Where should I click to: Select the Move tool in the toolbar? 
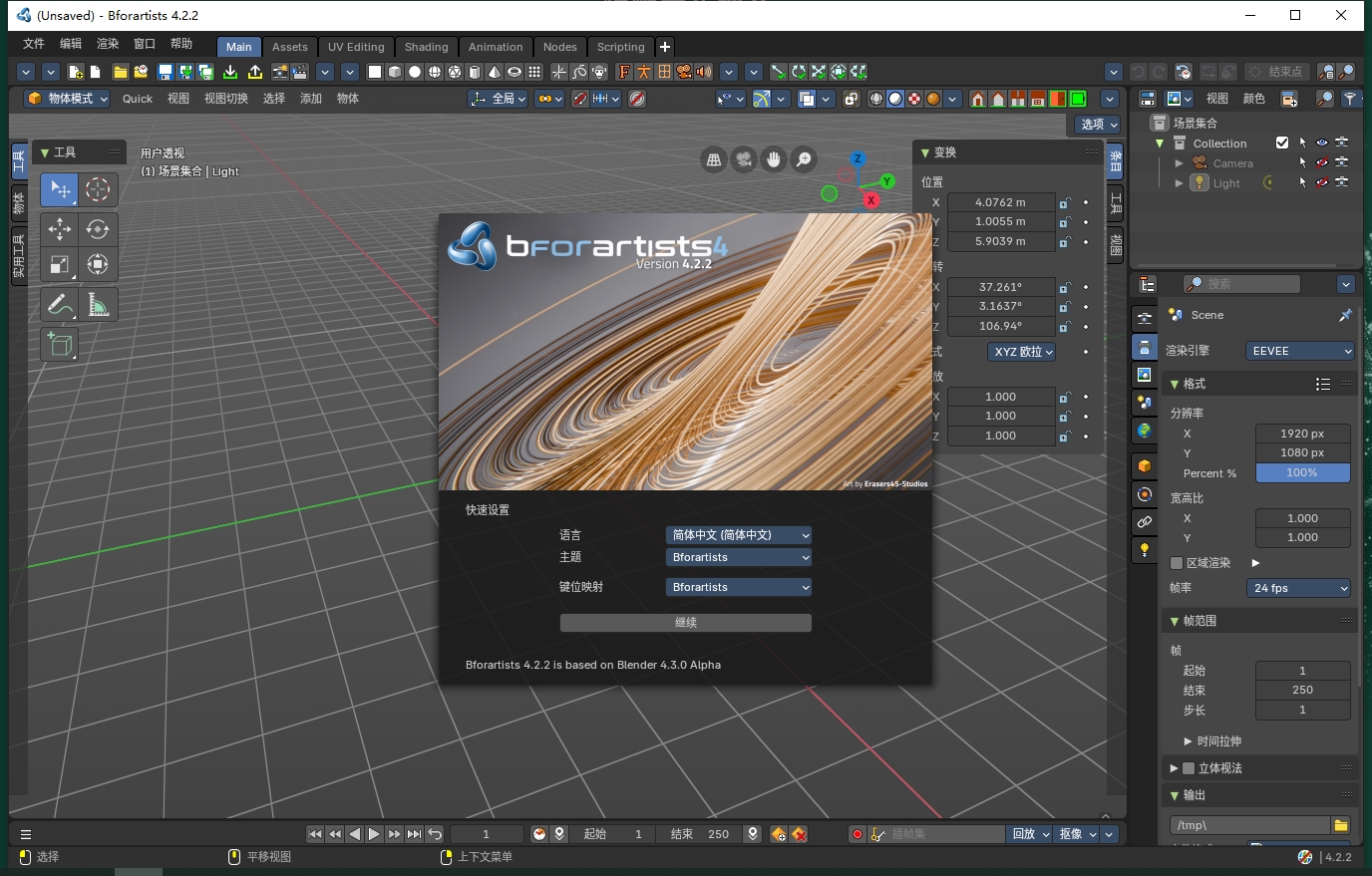59,228
